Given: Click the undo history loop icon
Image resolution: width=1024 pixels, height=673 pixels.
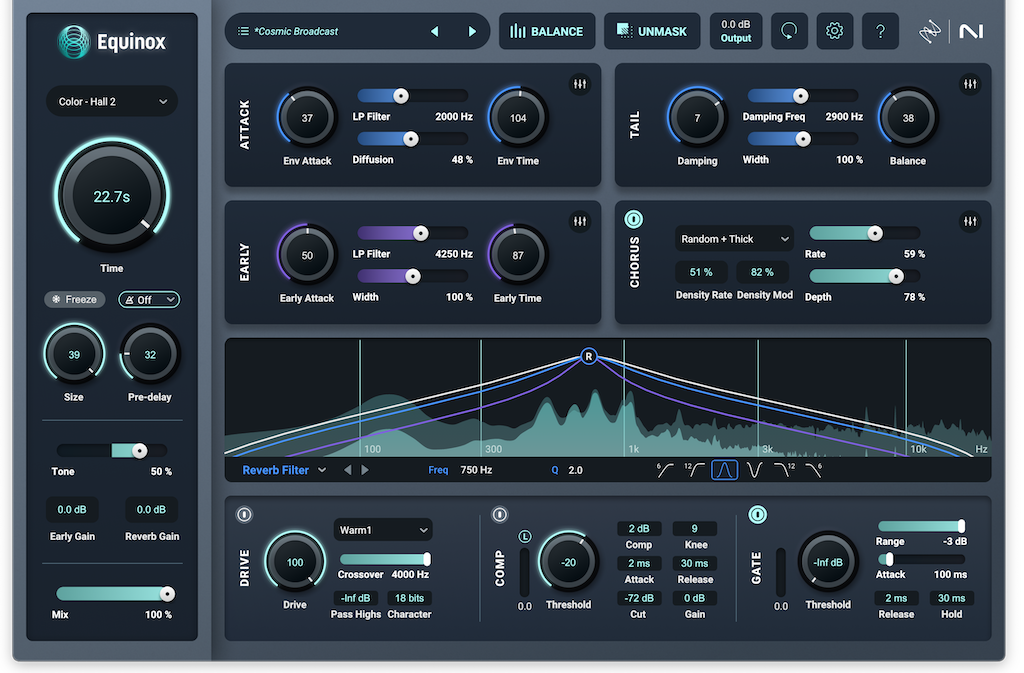Looking at the screenshot, I should coord(789,31).
